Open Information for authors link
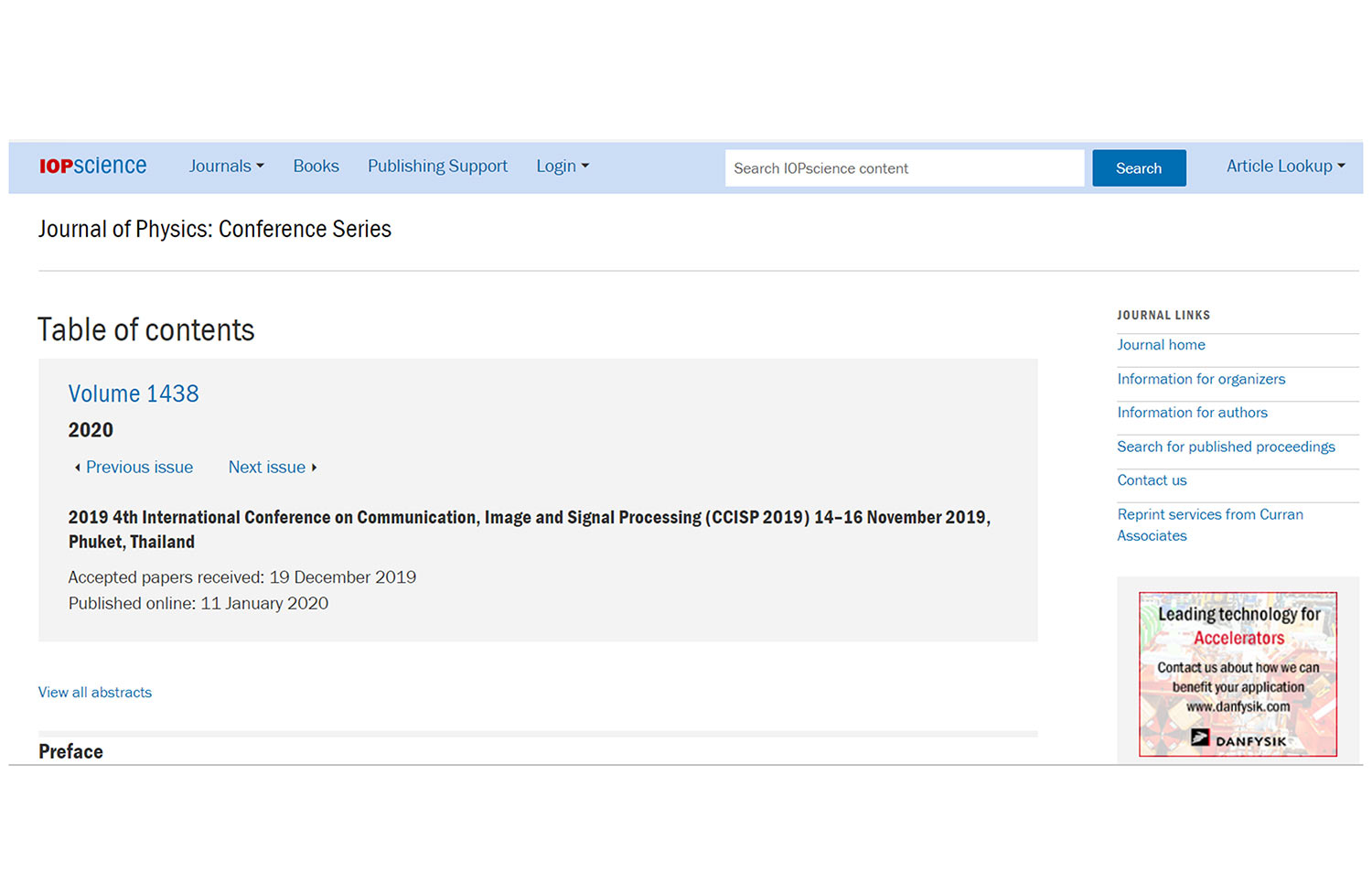1372x883 pixels. (1192, 413)
